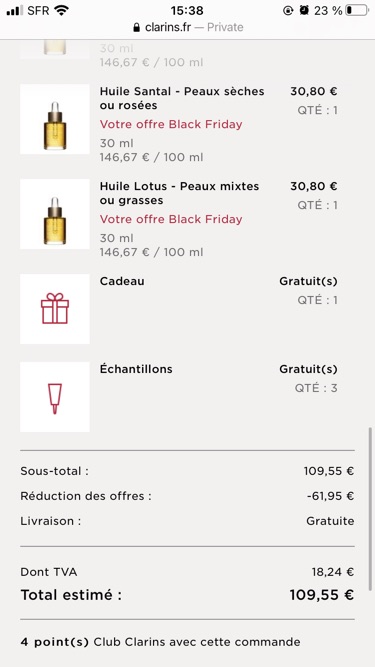Select the Échantillons item label
The height and width of the screenshot is (667, 375).
click(x=136, y=369)
